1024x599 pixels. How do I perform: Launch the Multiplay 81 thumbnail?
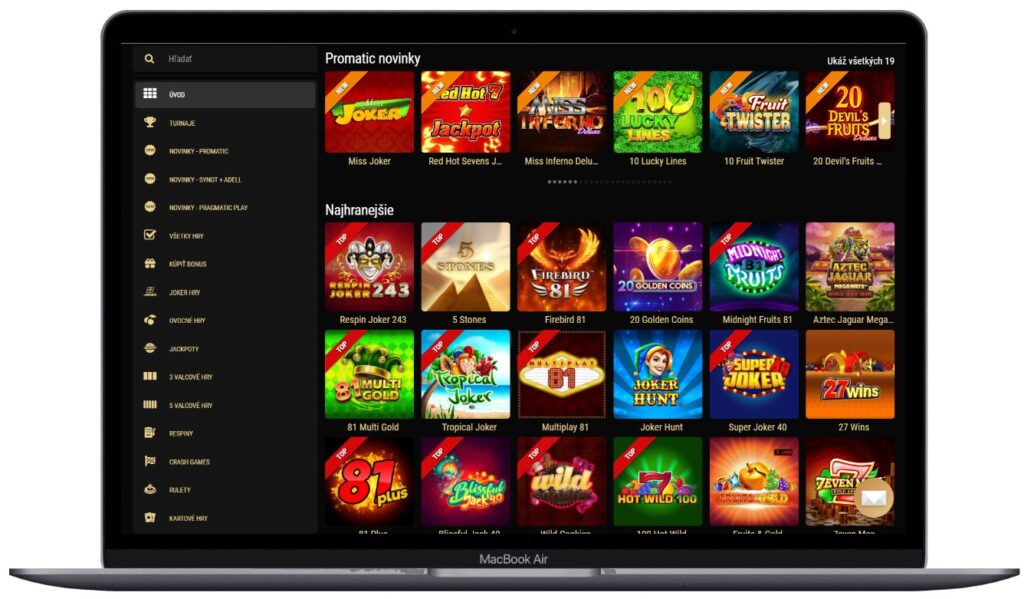point(562,374)
